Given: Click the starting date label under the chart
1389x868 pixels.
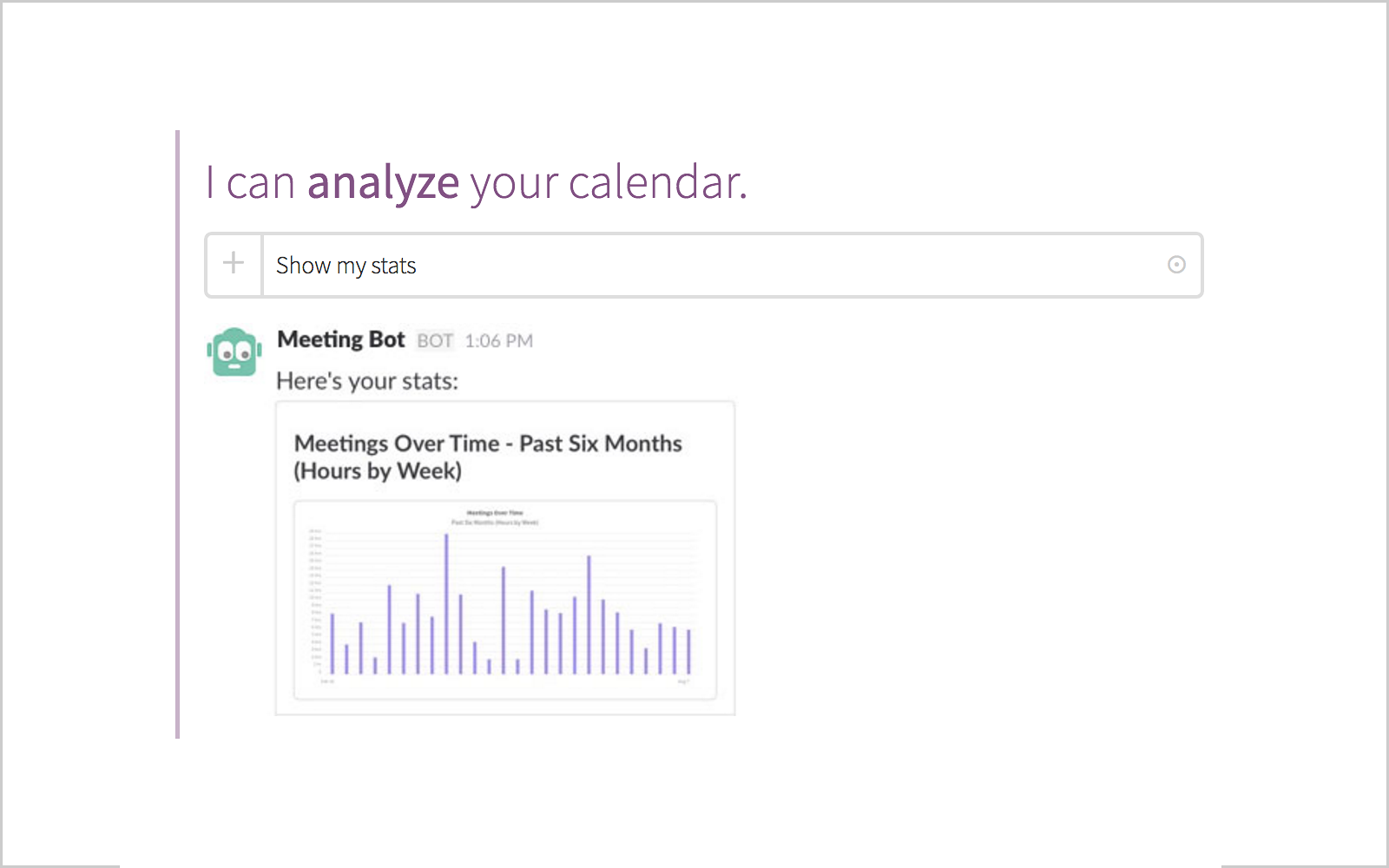Looking at the screenshot, I should [326, 682].
